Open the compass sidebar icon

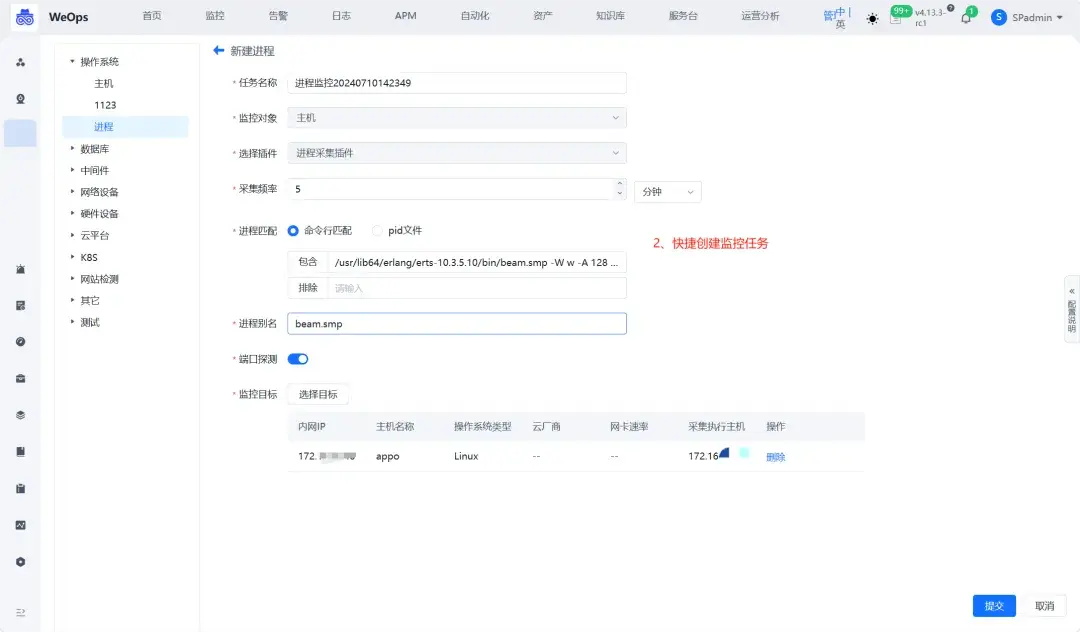tap(21, 341)
